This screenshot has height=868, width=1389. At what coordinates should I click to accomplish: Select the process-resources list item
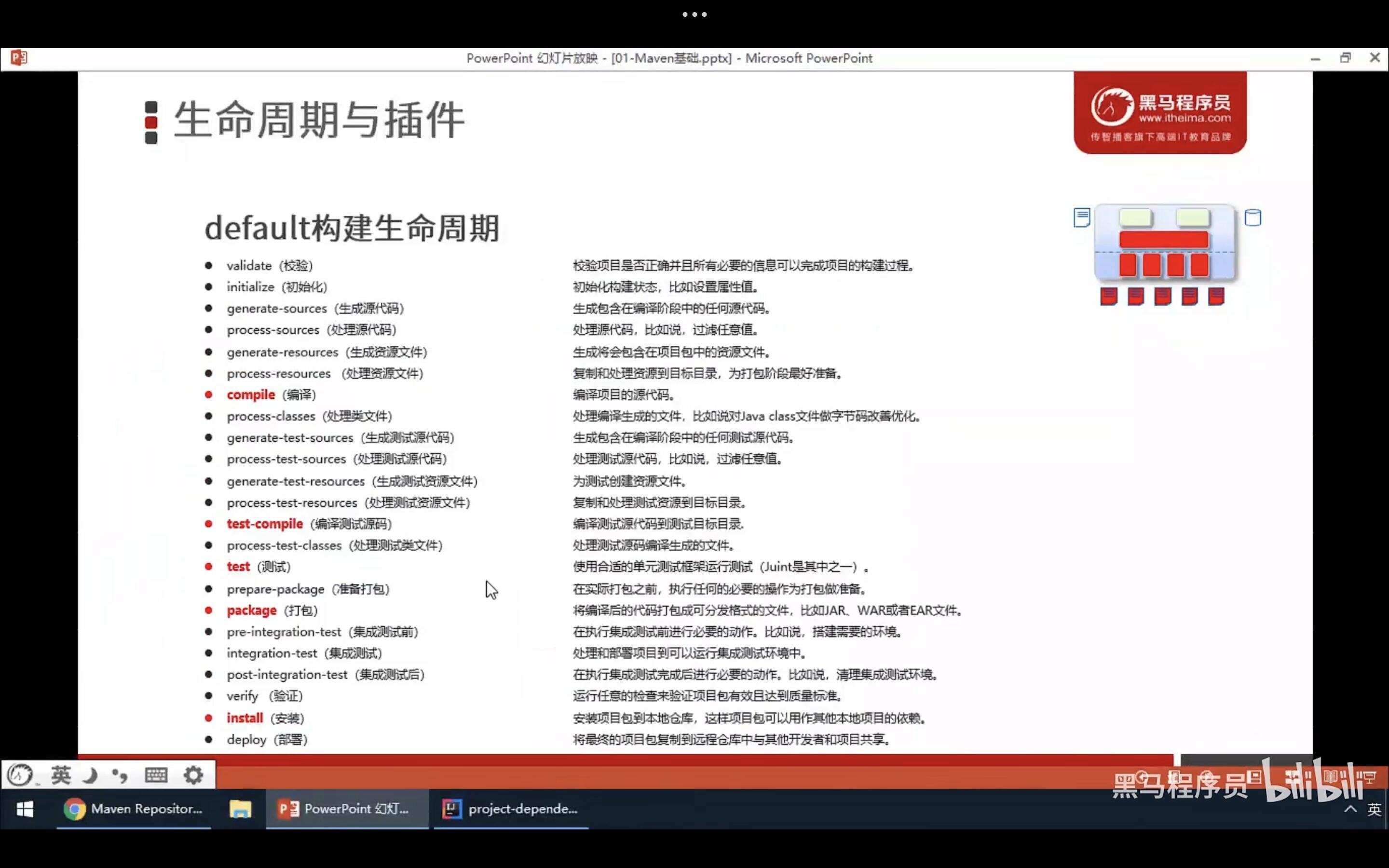pos(325,374)
